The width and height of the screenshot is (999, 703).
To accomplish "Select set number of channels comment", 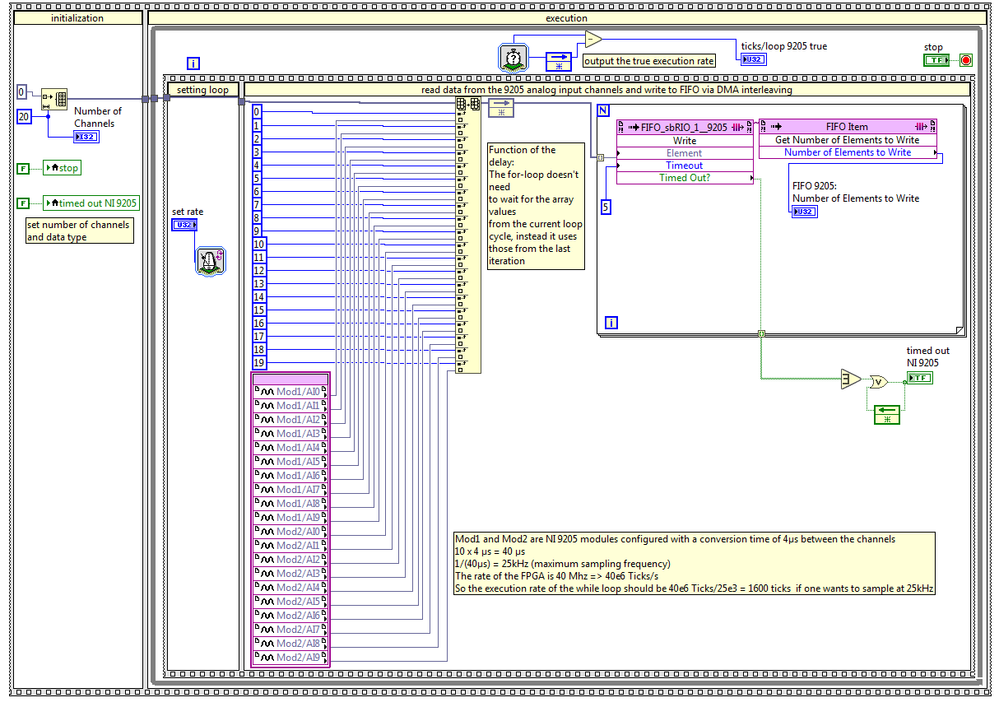I will (80, 231).
